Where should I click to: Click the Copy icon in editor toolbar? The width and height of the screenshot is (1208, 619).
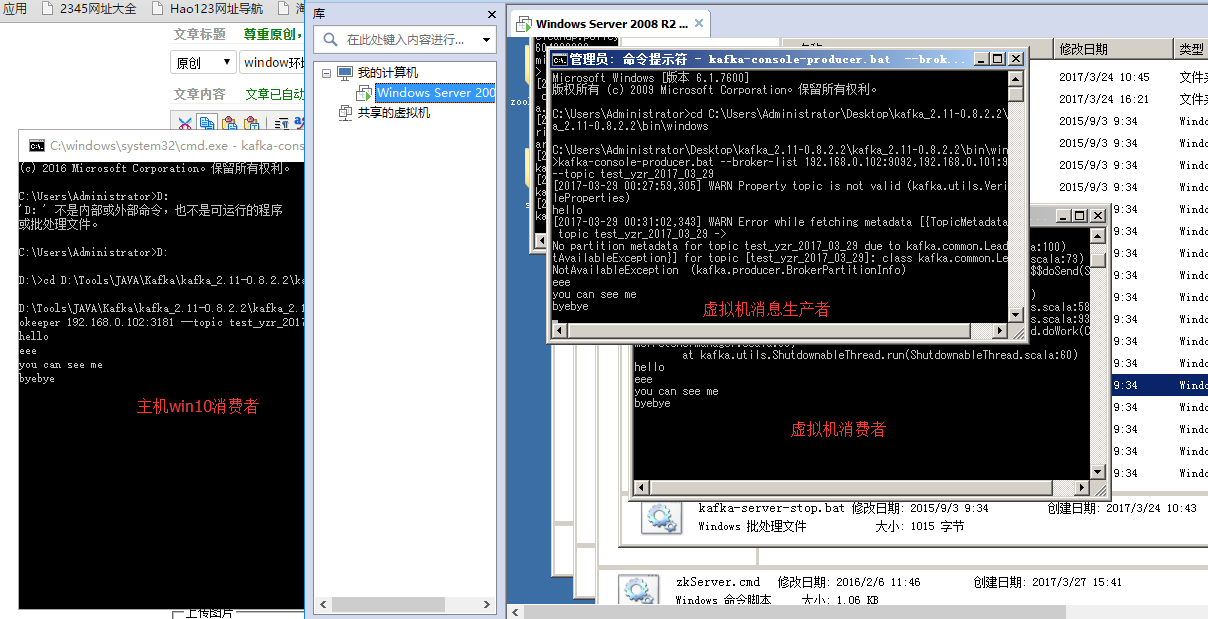coord(207,123)
